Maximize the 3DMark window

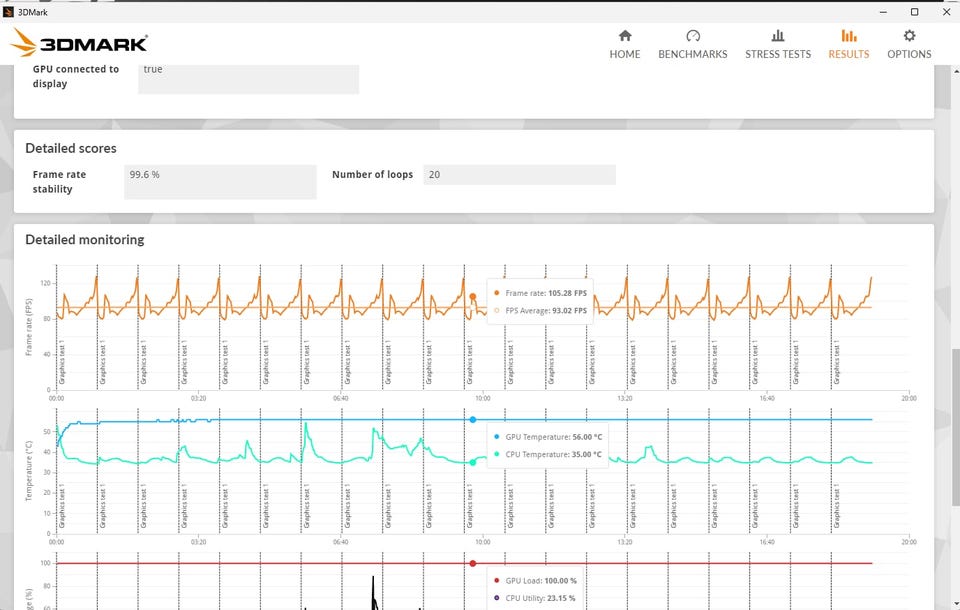[x=914, y=12]
